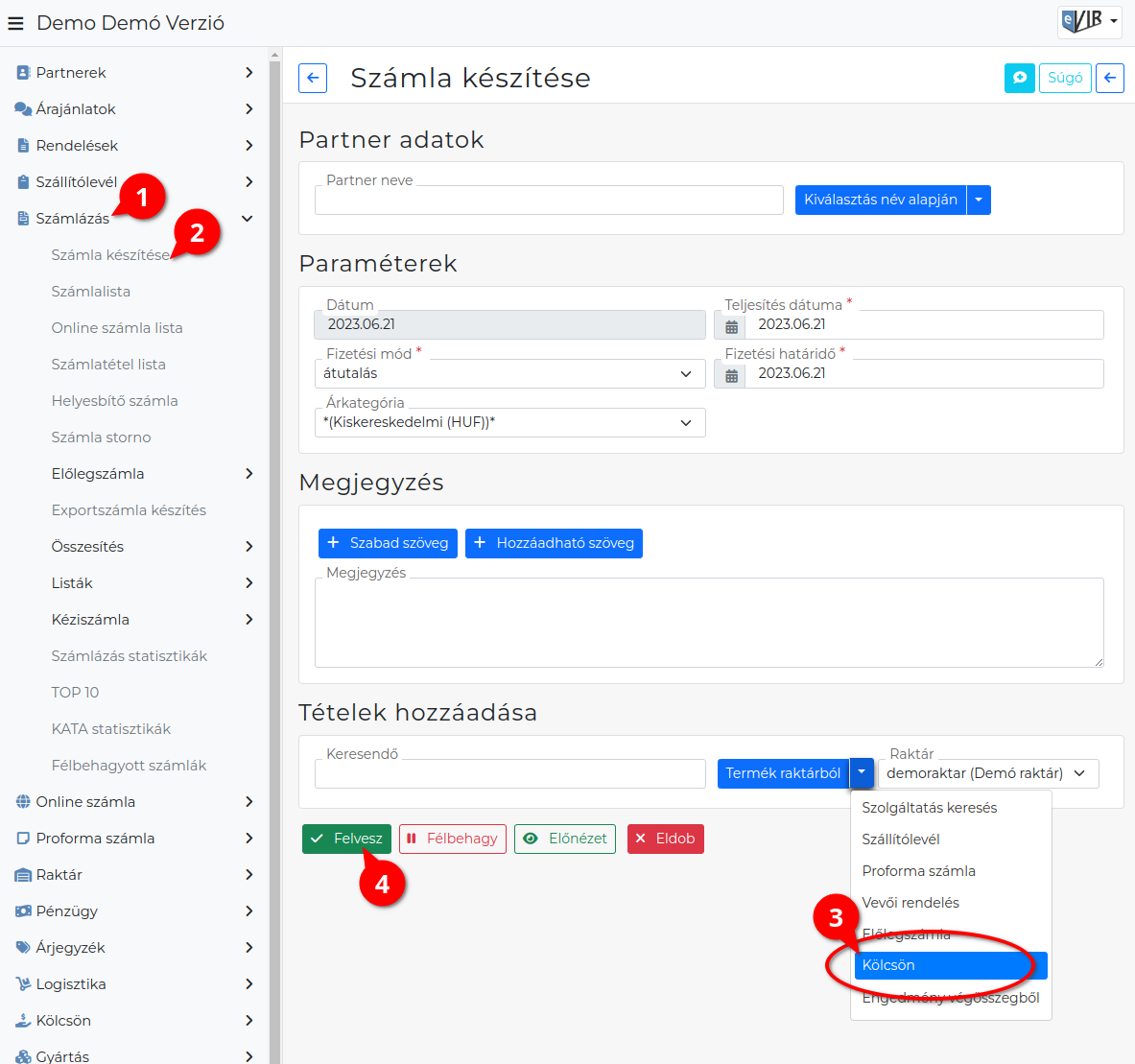Image resolution: width=1135 pixels, height=1064 pixels.
Task: Open the Raktár demoraktar dropdown
Action: 988,773
